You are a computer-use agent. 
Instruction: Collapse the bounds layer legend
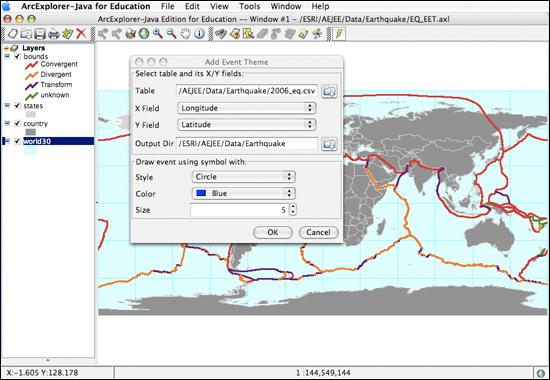click(x=7, y=56)
